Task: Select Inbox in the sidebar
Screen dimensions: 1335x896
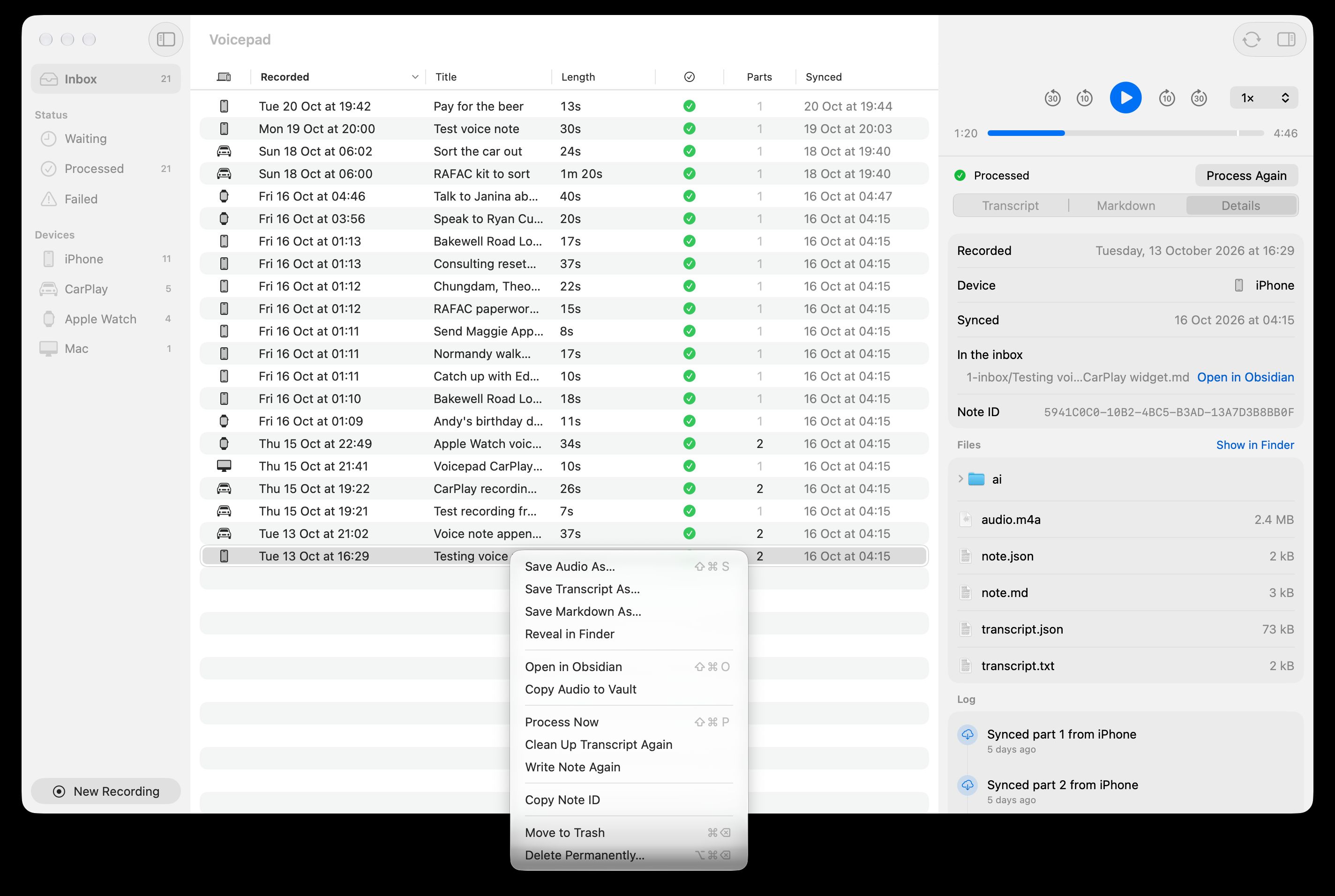Action: 106,79
